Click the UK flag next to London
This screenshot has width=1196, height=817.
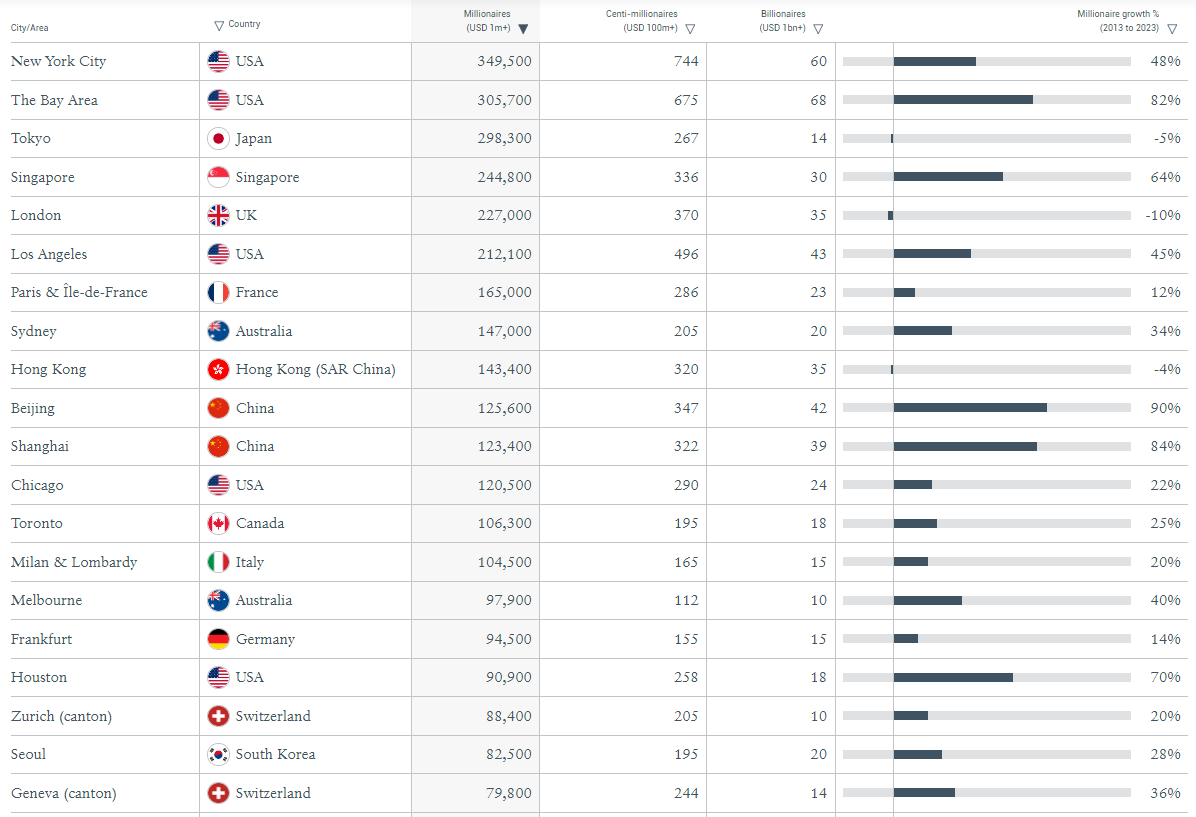218,215
